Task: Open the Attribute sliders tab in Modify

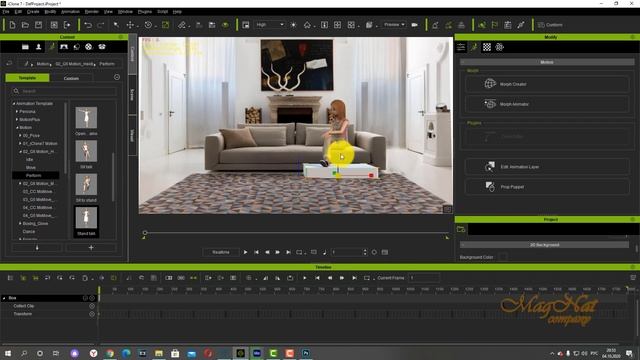Action: pos(461,47)
